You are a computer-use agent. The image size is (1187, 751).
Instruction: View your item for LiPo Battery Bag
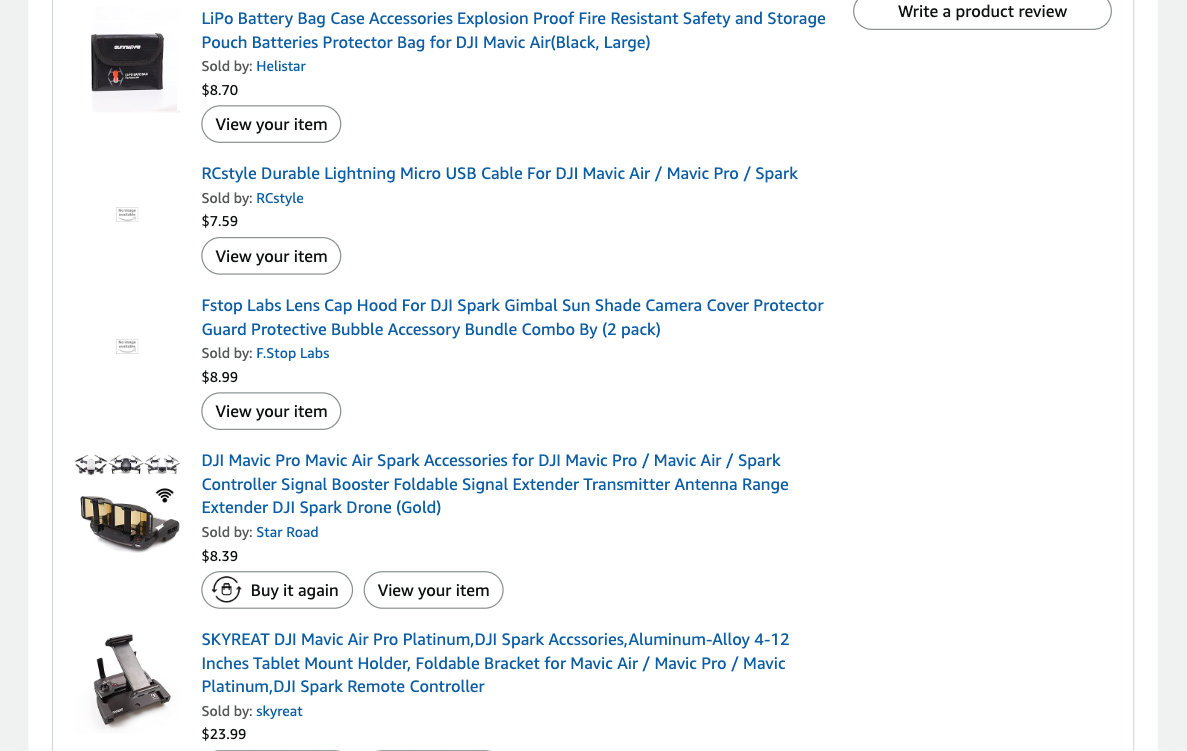(x=271, y=124)
